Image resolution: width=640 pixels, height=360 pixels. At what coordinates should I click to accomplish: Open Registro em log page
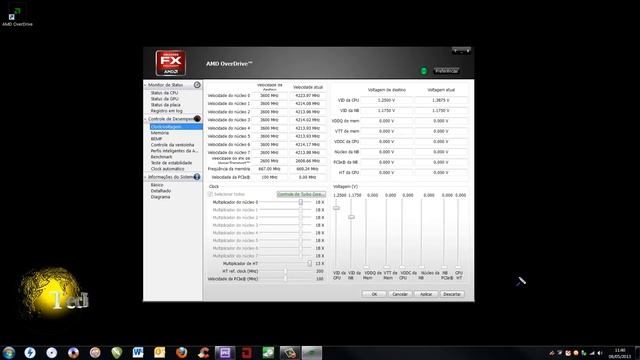tap(167, 111)
